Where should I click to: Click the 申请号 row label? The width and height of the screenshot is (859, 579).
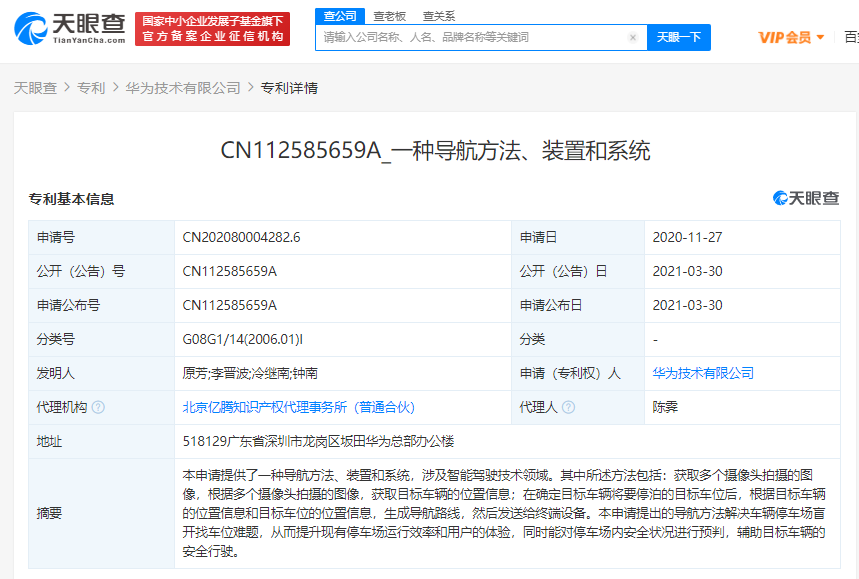[56, 237]
